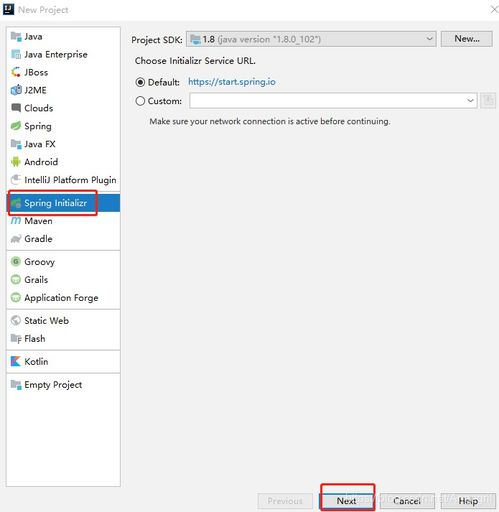This screenshot has height=512, width=499.
Task: Click the Help button
Action: pos(468,501)
